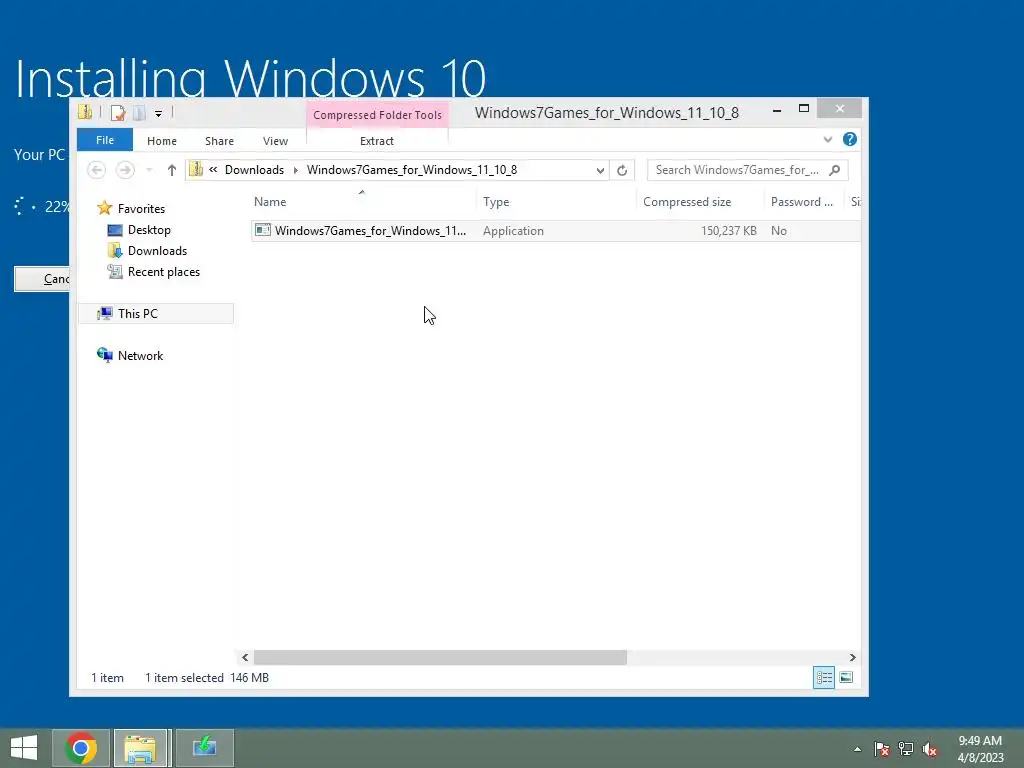Open the Share ribbon tab
1024x768 pixels.
click(x=219, y=141)
